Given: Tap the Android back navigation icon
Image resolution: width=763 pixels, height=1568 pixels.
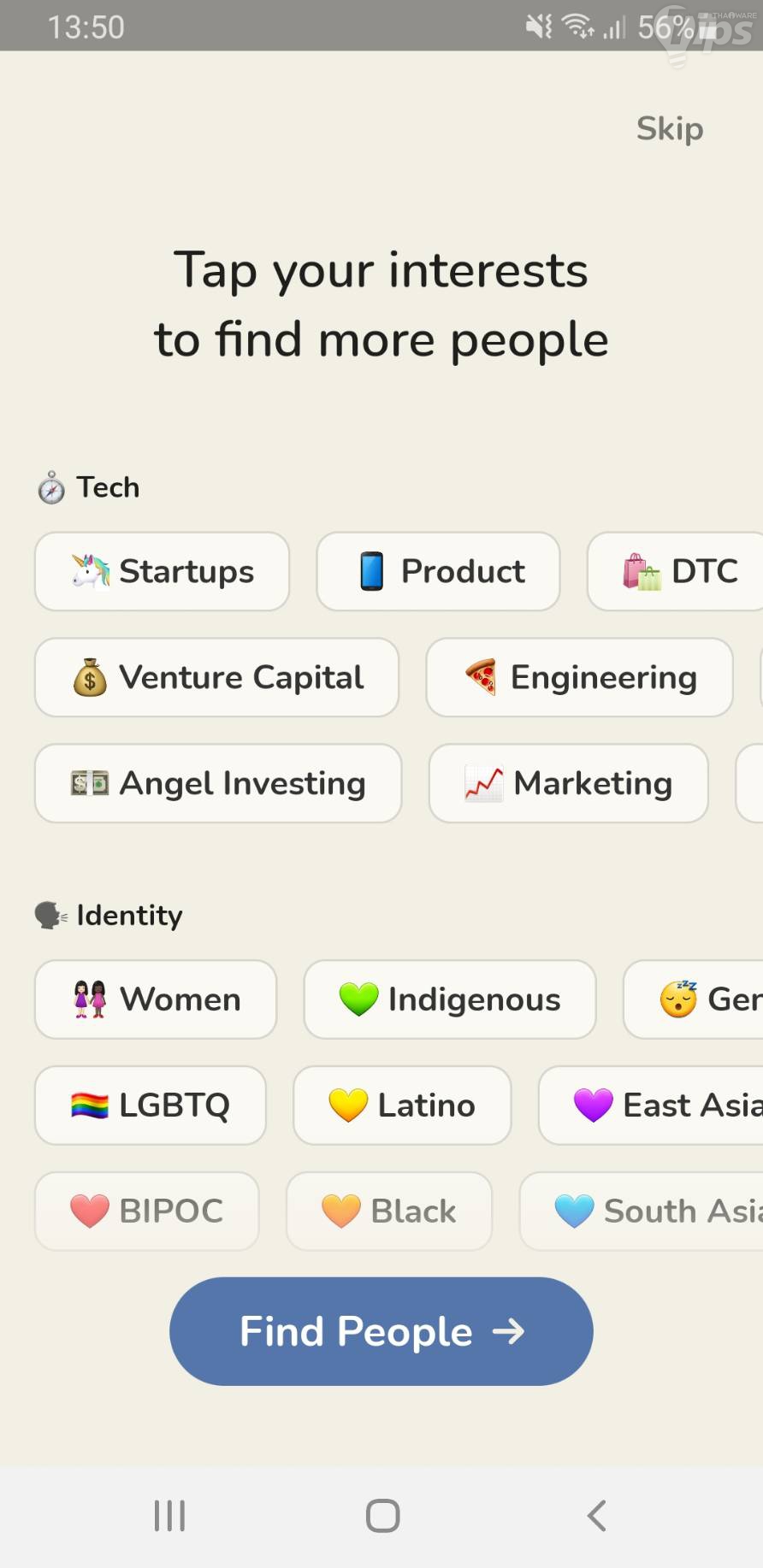Looking at the screenshot, I should point(596,1515).
